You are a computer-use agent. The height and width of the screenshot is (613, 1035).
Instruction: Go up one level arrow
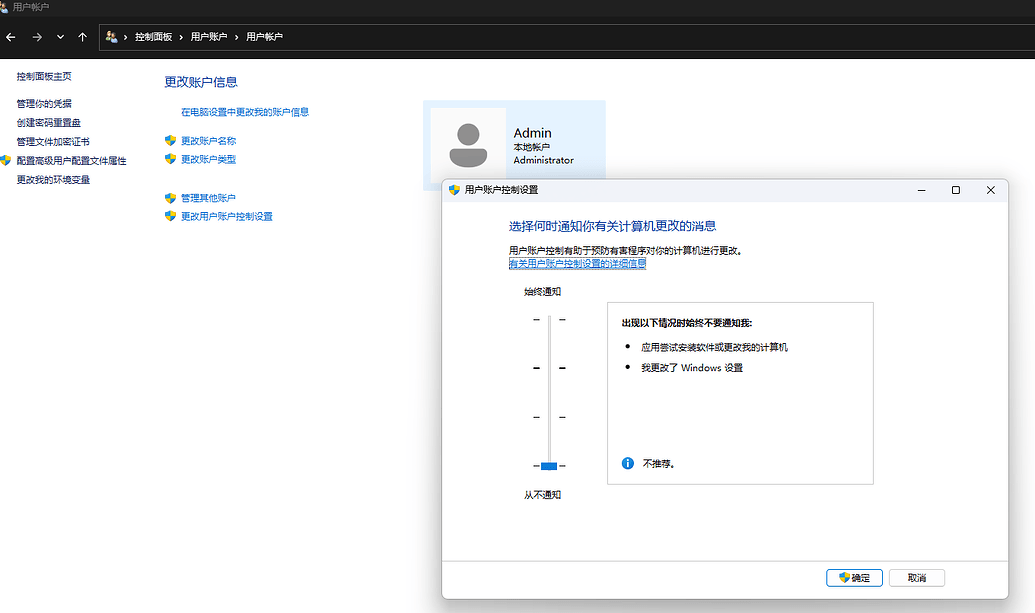pos(83,37)
